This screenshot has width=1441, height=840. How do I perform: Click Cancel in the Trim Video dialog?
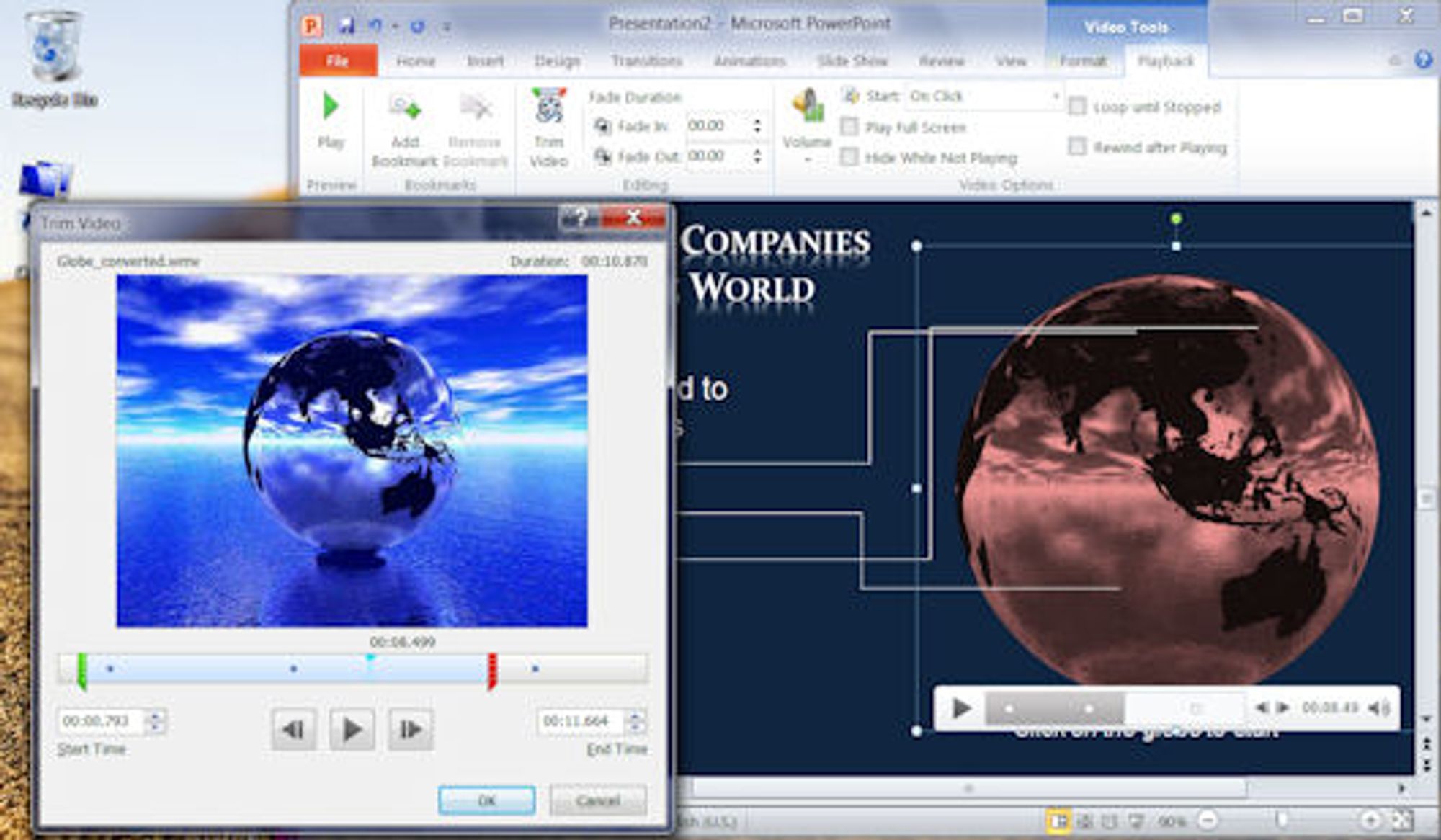click(x=598, y=800)
